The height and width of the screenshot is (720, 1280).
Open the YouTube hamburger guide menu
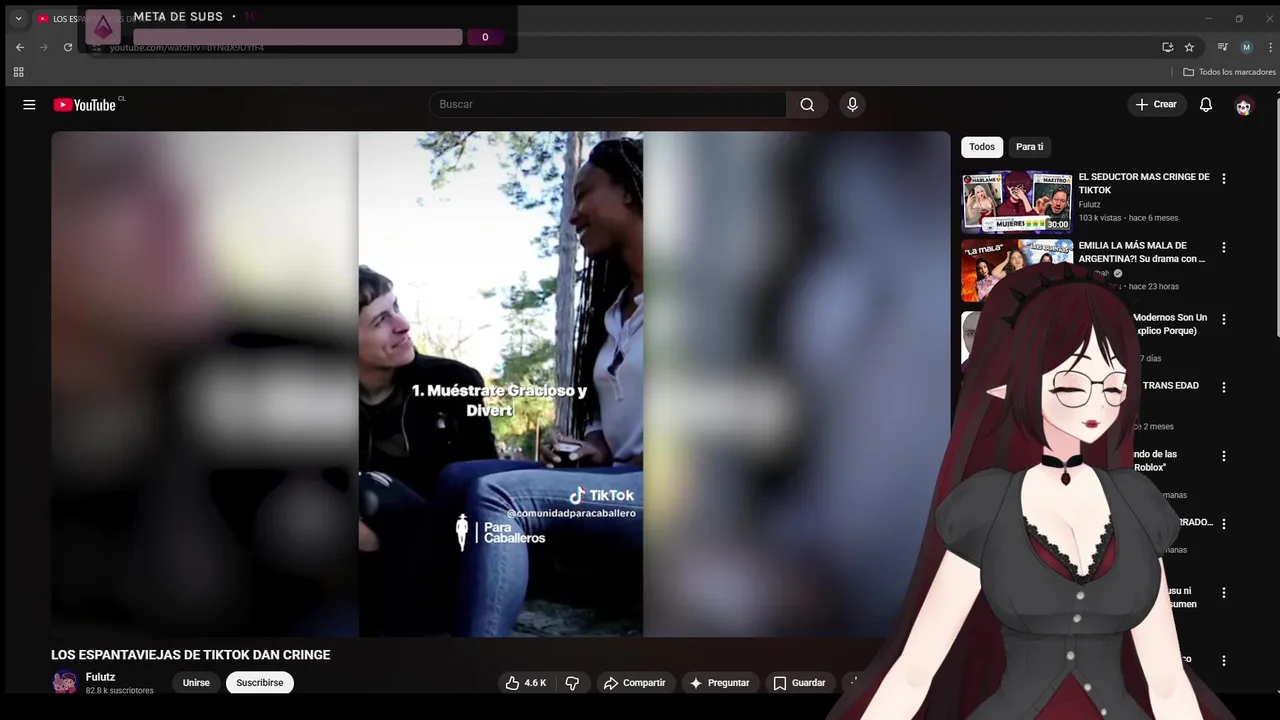29,105
